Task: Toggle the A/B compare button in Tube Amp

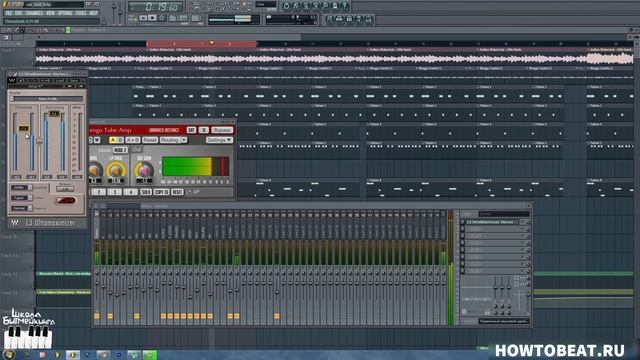Action: [x=116, y=140]
